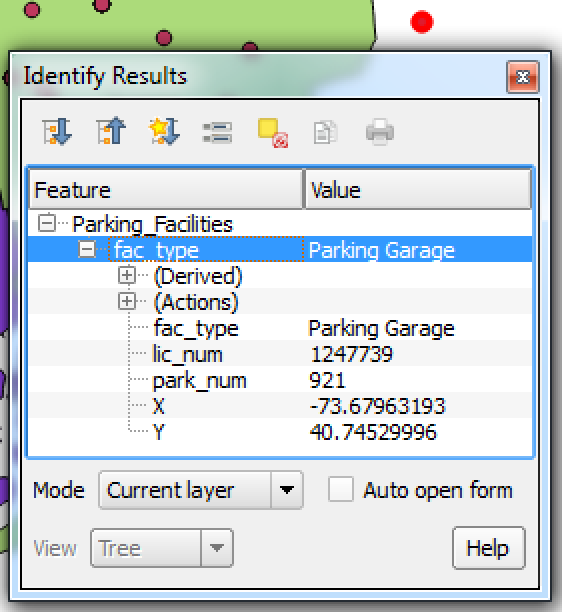Screen dimensions: 562x612
Task: Click the Clear Results yellow icon
Action: 273,133
